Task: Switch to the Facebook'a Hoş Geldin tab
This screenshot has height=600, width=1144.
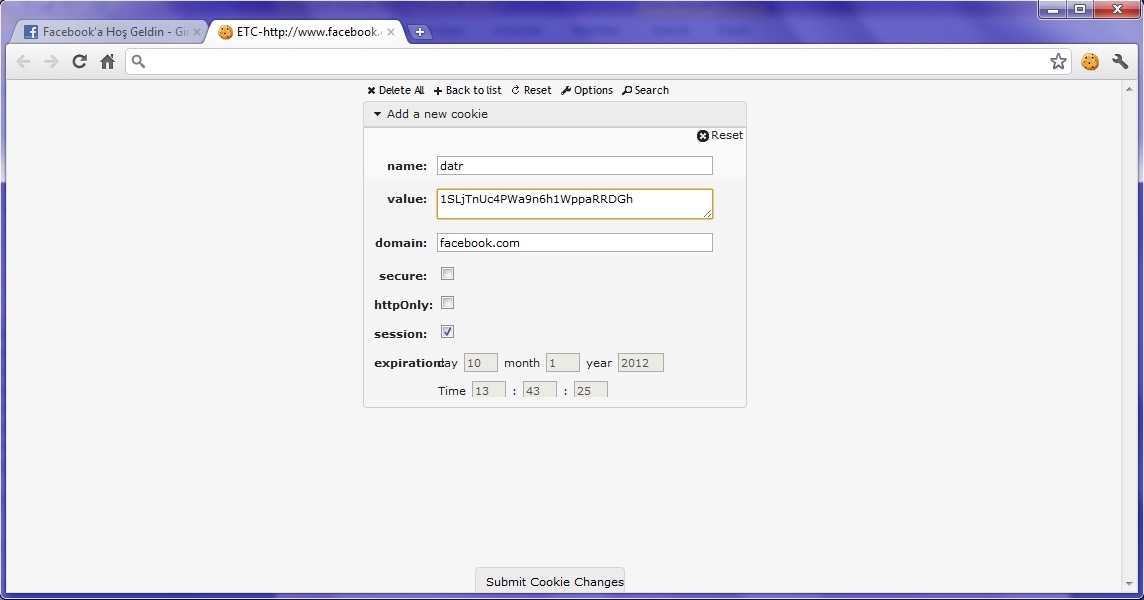Action: pyautogui.click(x=105, y=32)
